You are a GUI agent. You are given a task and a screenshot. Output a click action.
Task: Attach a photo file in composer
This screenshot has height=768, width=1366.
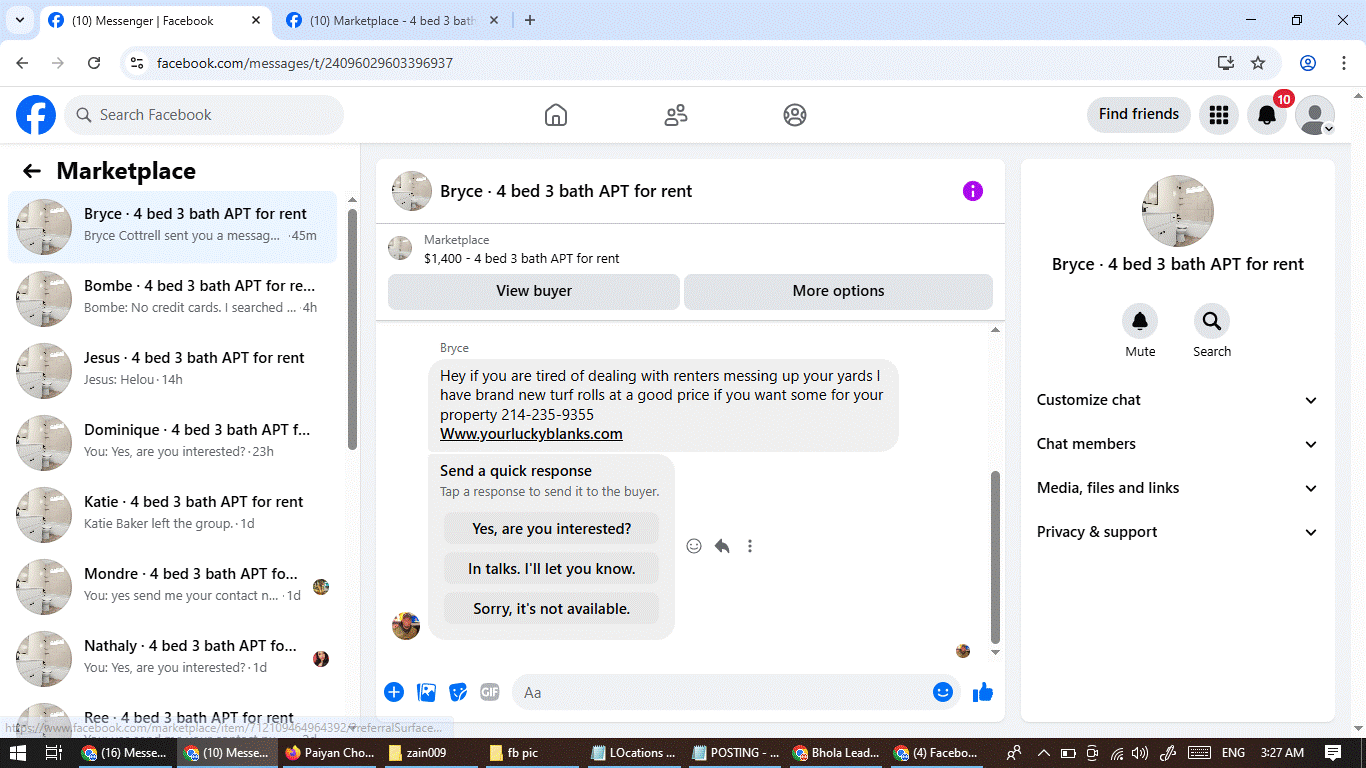tap(426, 692)
